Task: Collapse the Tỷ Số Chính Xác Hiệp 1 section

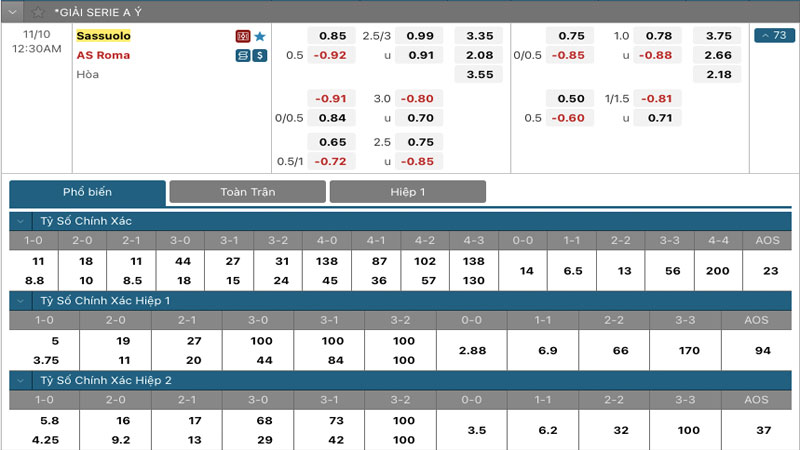Action: click(x=22, y=300)
